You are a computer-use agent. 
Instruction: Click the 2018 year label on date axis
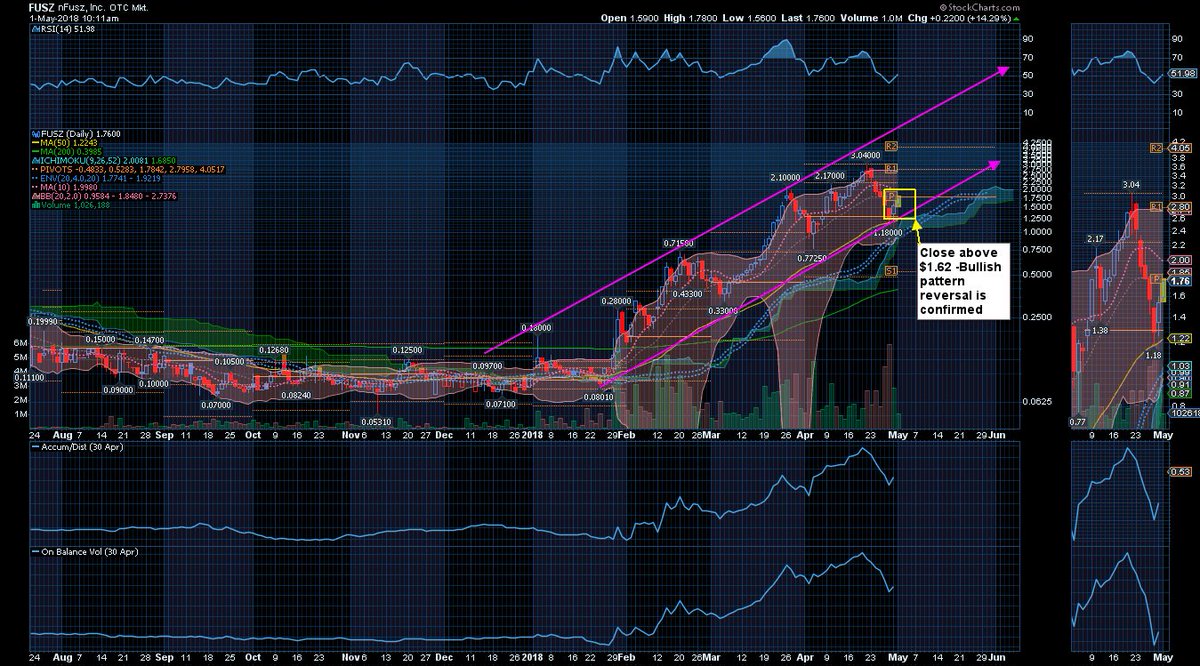coord(530,435)
